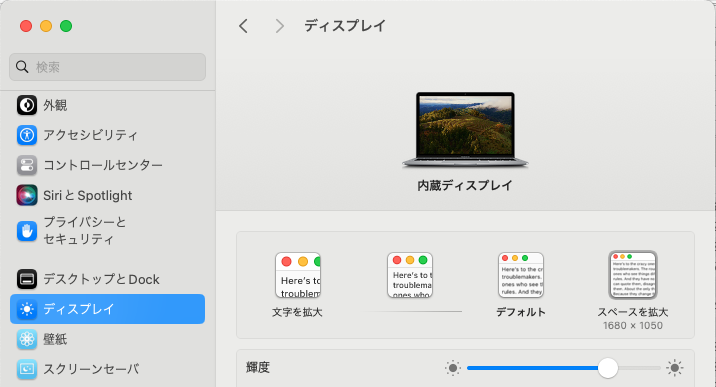Click the コントロールセンター icon
The image size is (716, 387).
point(27,165)
